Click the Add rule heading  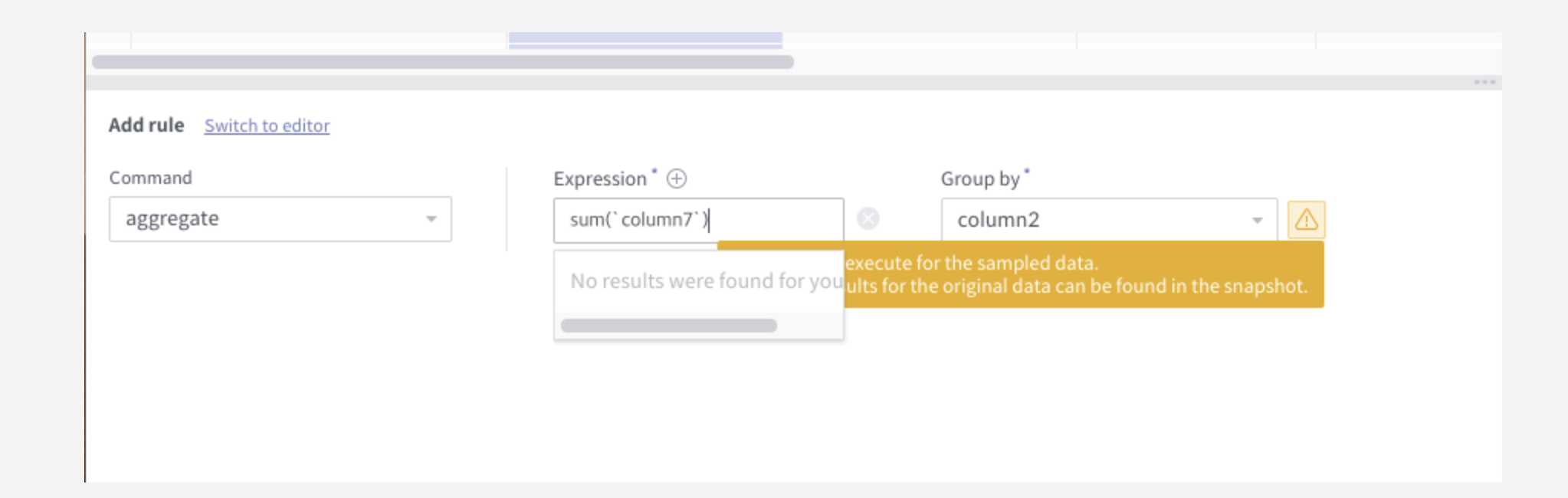[147, 125]
